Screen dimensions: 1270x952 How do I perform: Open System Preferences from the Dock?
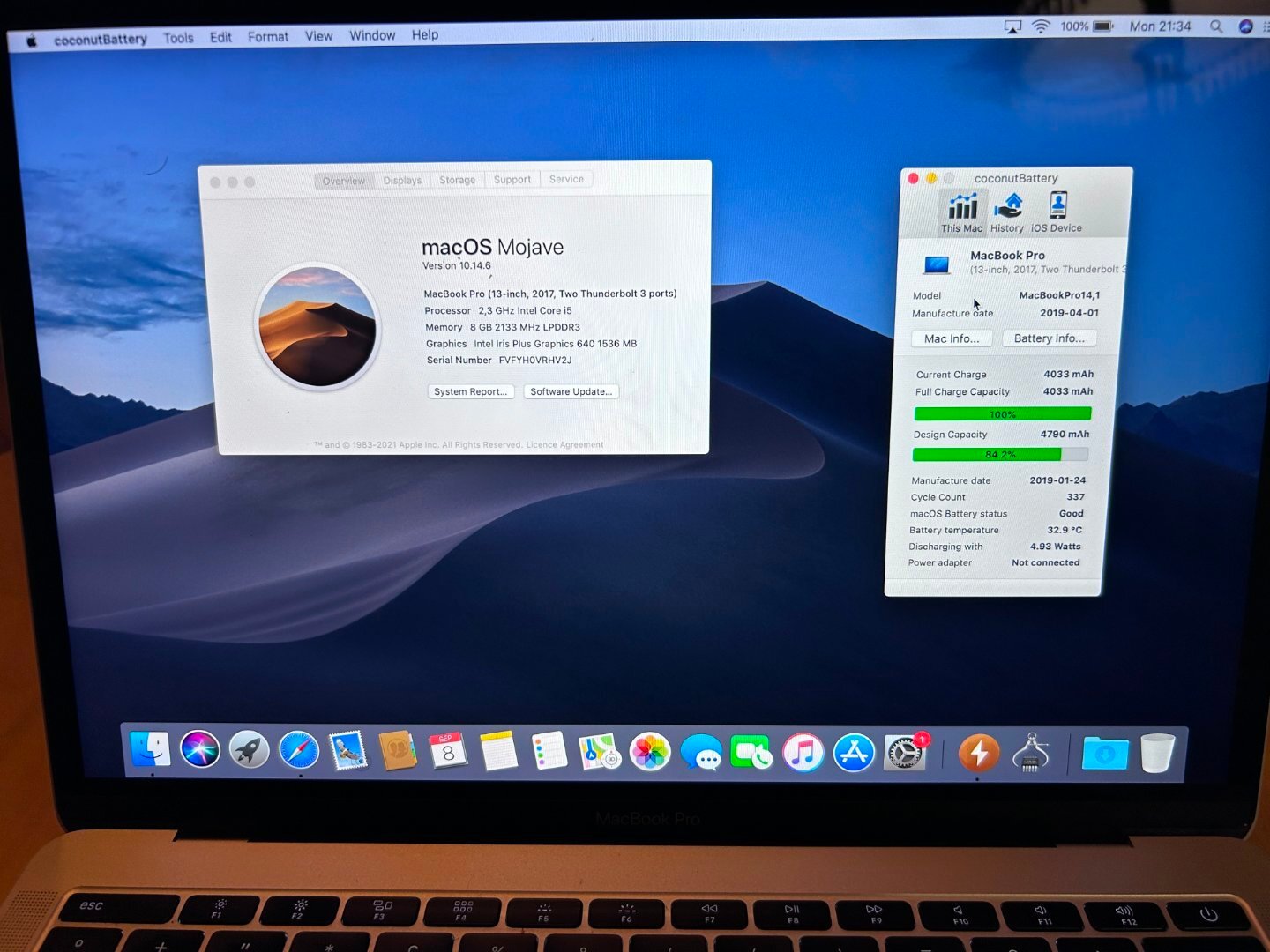tap(905, 754)
